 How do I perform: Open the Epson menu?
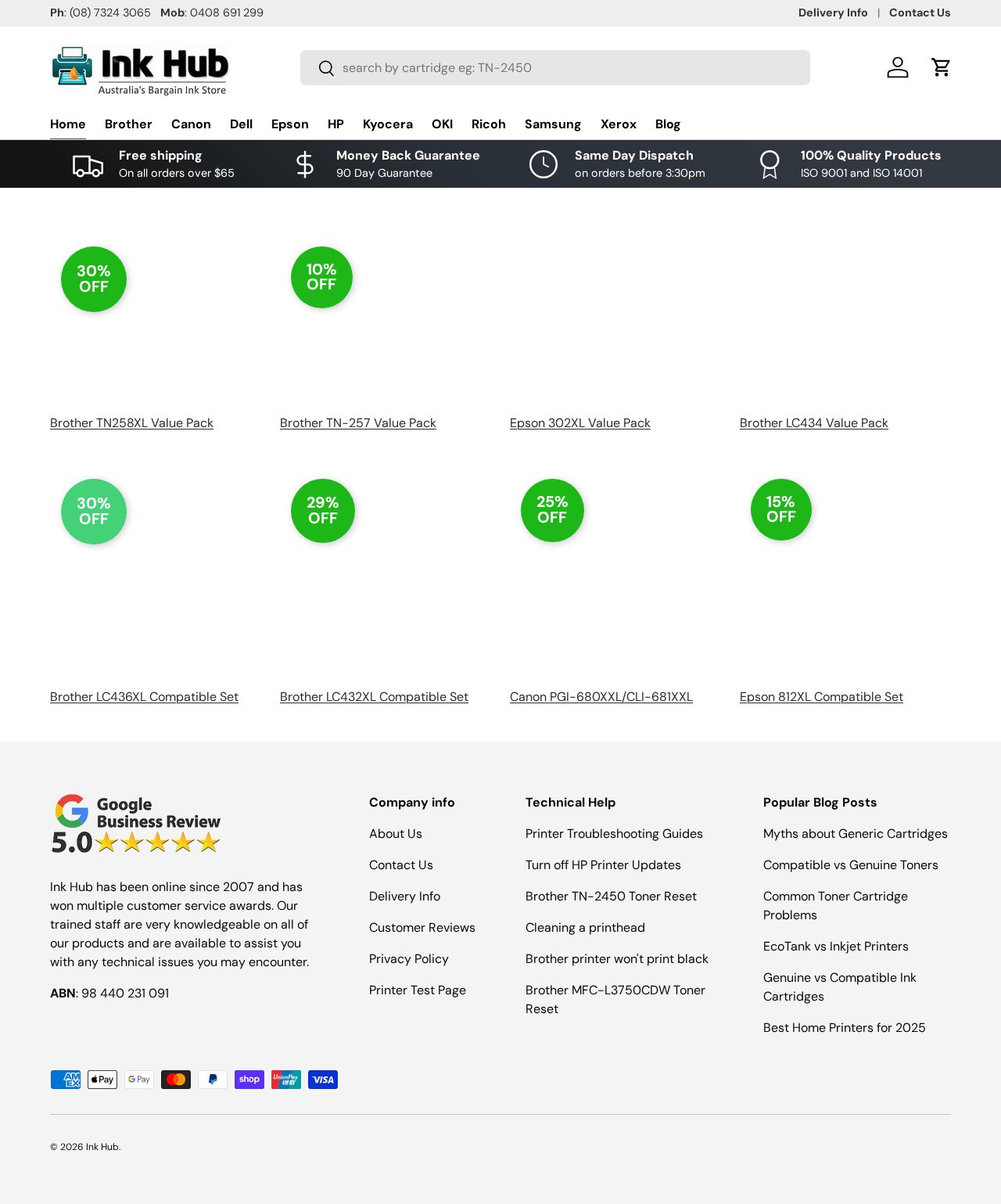pyautogui.click(x=290, y=124)
